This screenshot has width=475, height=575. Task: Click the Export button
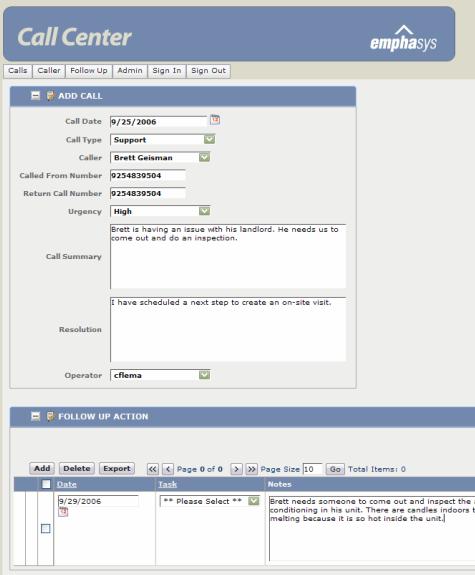click(x=117, y=469)
